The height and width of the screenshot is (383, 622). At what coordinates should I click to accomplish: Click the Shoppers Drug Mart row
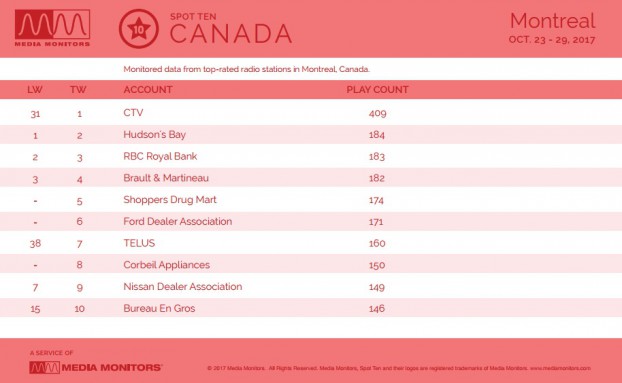click(x=311, y=200)
